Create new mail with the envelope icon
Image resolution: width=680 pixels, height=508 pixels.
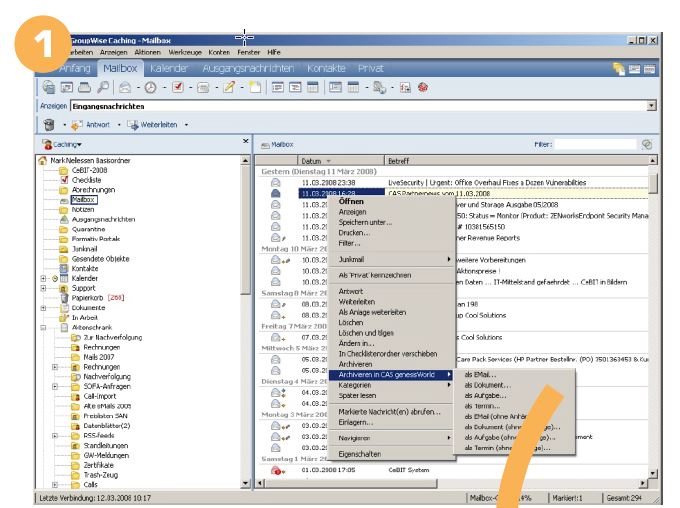[x=125, y=88]
